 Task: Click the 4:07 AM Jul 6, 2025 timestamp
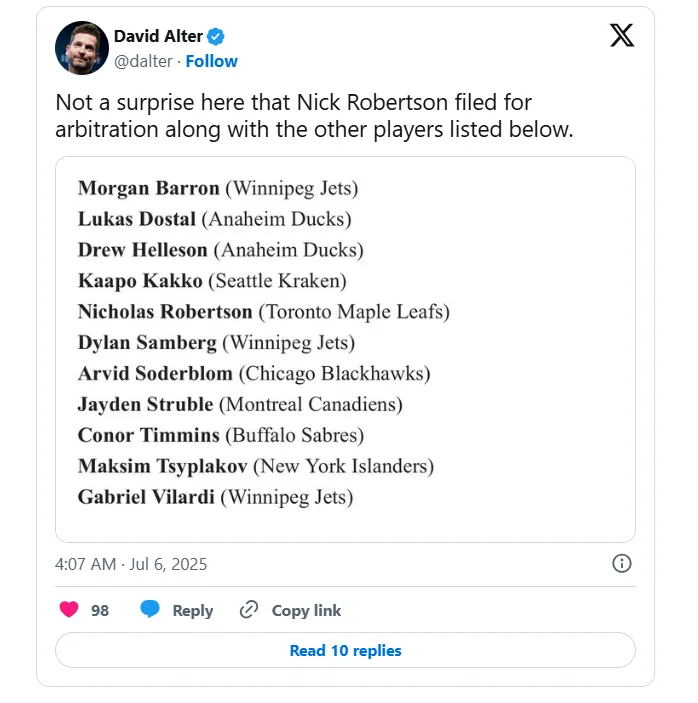tap(131, 564)
